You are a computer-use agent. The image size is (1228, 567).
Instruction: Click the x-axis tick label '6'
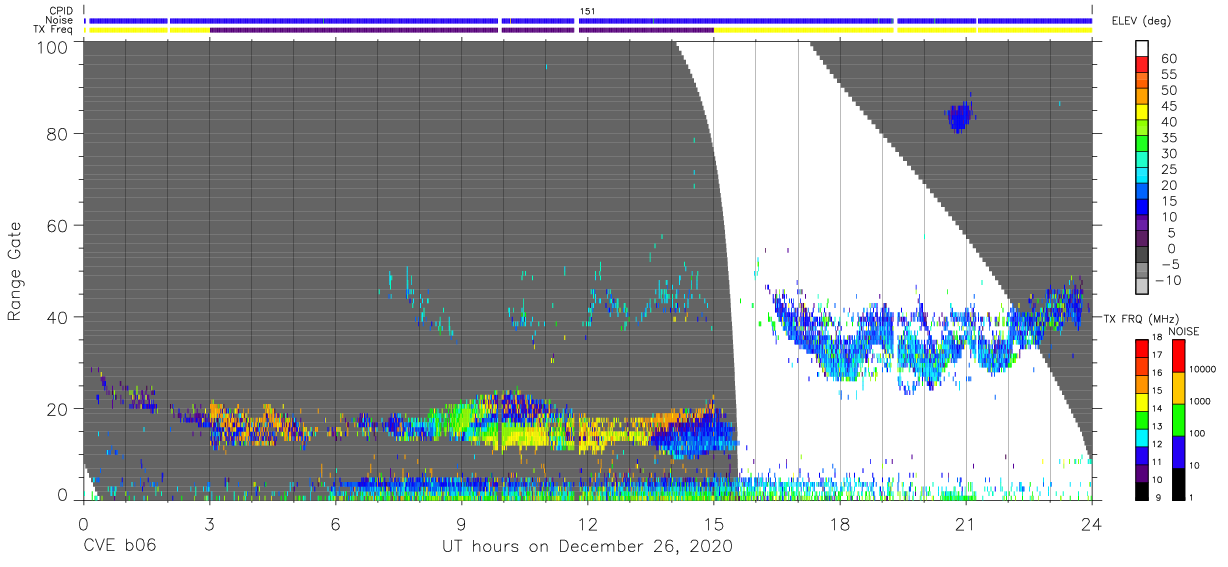335,524
